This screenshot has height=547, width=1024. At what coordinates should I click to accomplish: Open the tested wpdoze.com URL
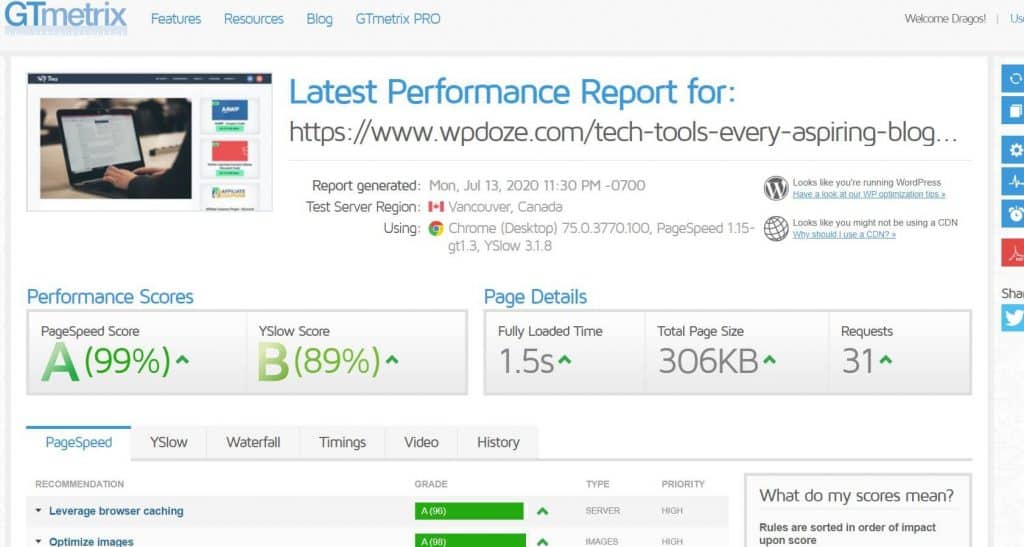pyautogui.click(x=623, y=133)
